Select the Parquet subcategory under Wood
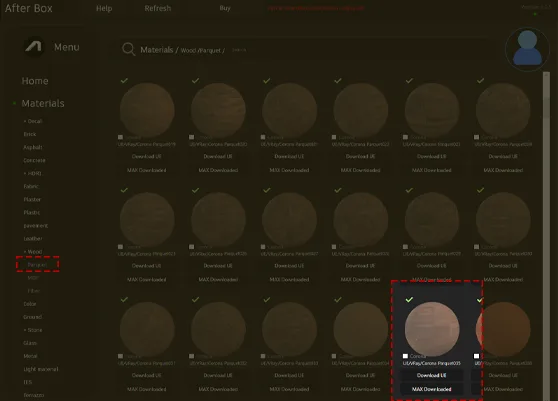 [37, 265]
